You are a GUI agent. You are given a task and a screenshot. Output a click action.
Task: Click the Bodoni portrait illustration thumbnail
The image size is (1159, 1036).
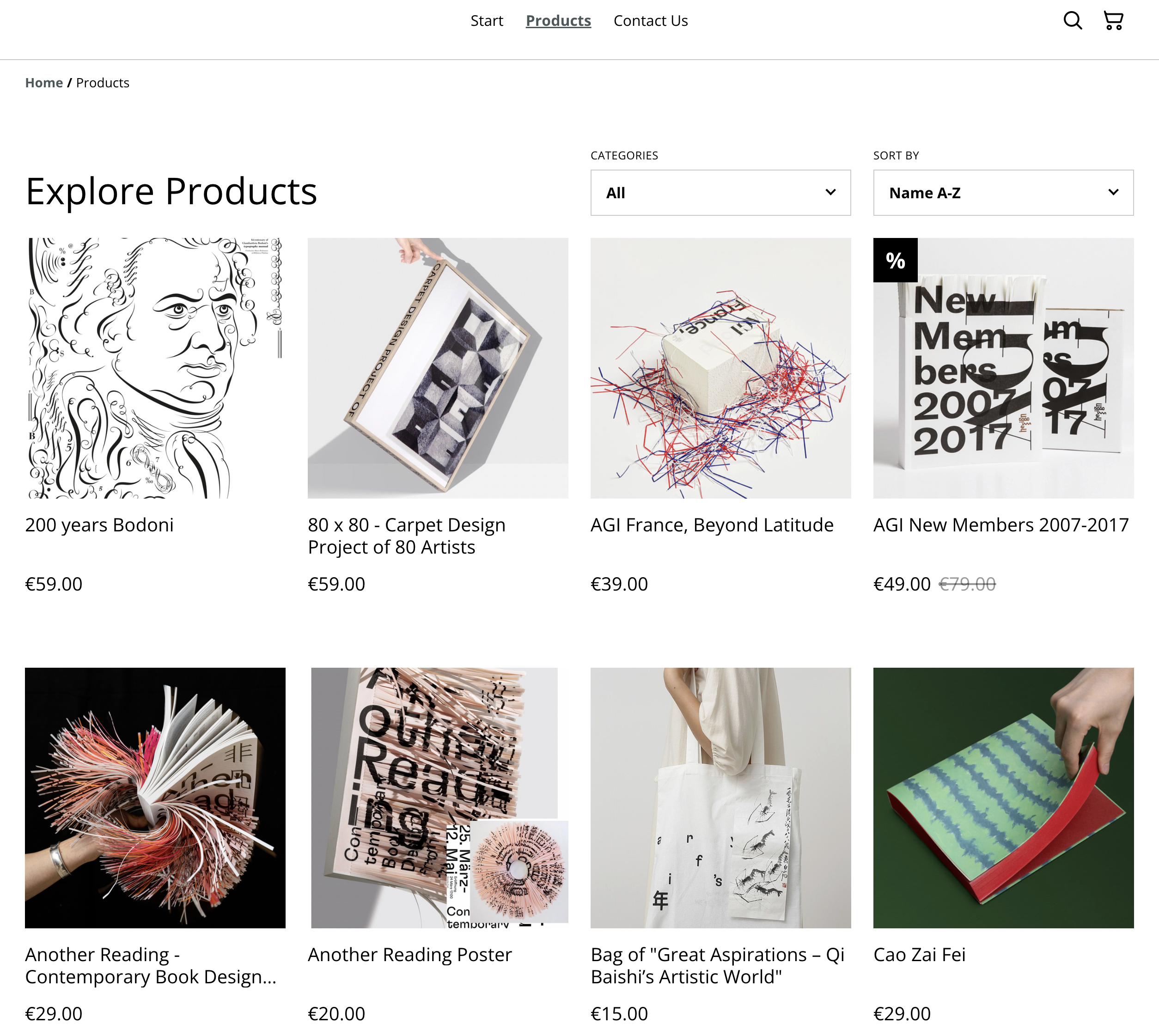(x=155, y=368)
